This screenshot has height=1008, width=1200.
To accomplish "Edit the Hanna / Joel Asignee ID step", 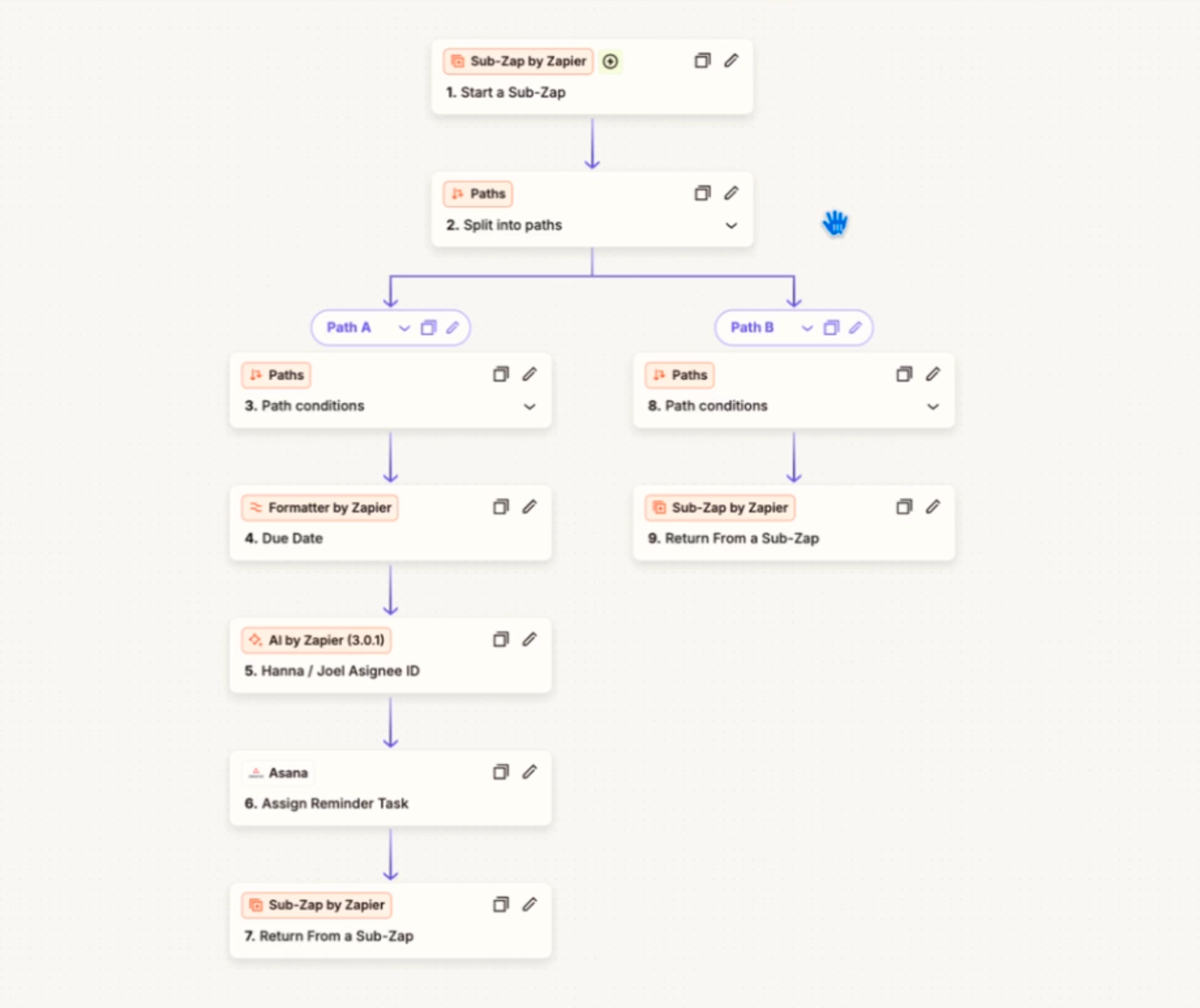I will point(529,640).
